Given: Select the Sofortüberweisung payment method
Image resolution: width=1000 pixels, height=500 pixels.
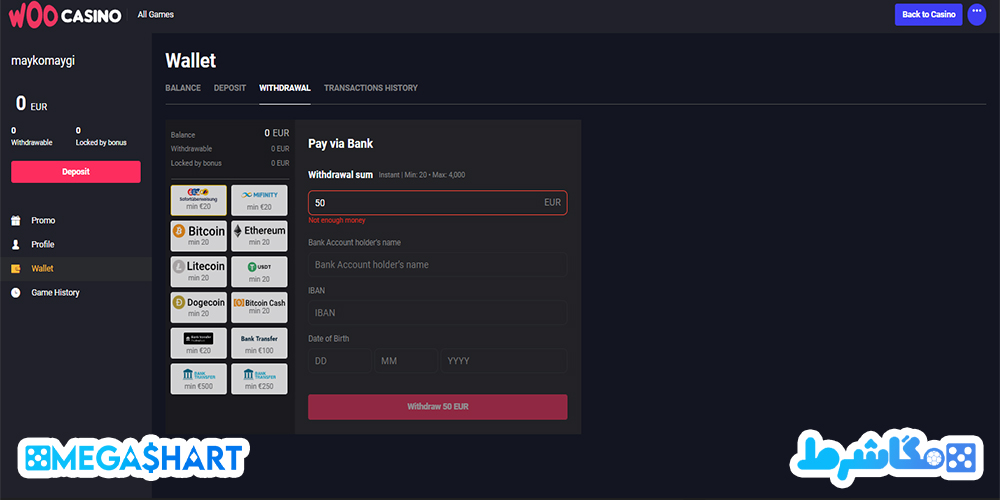Looking at the screenshot, I should click(198, 200).
